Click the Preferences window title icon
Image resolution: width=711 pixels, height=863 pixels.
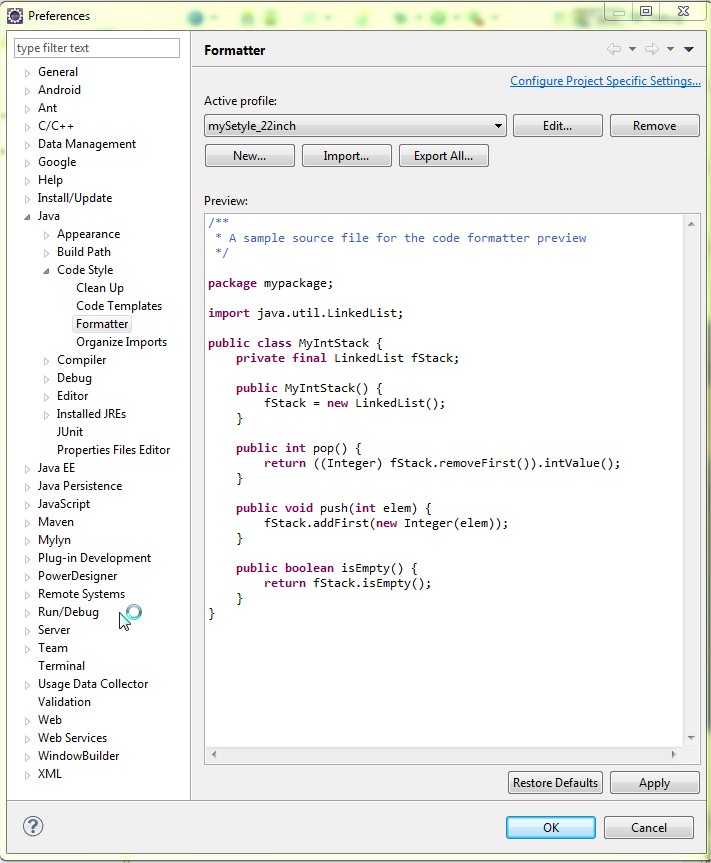pyautogui.click(x=15, y=16)
